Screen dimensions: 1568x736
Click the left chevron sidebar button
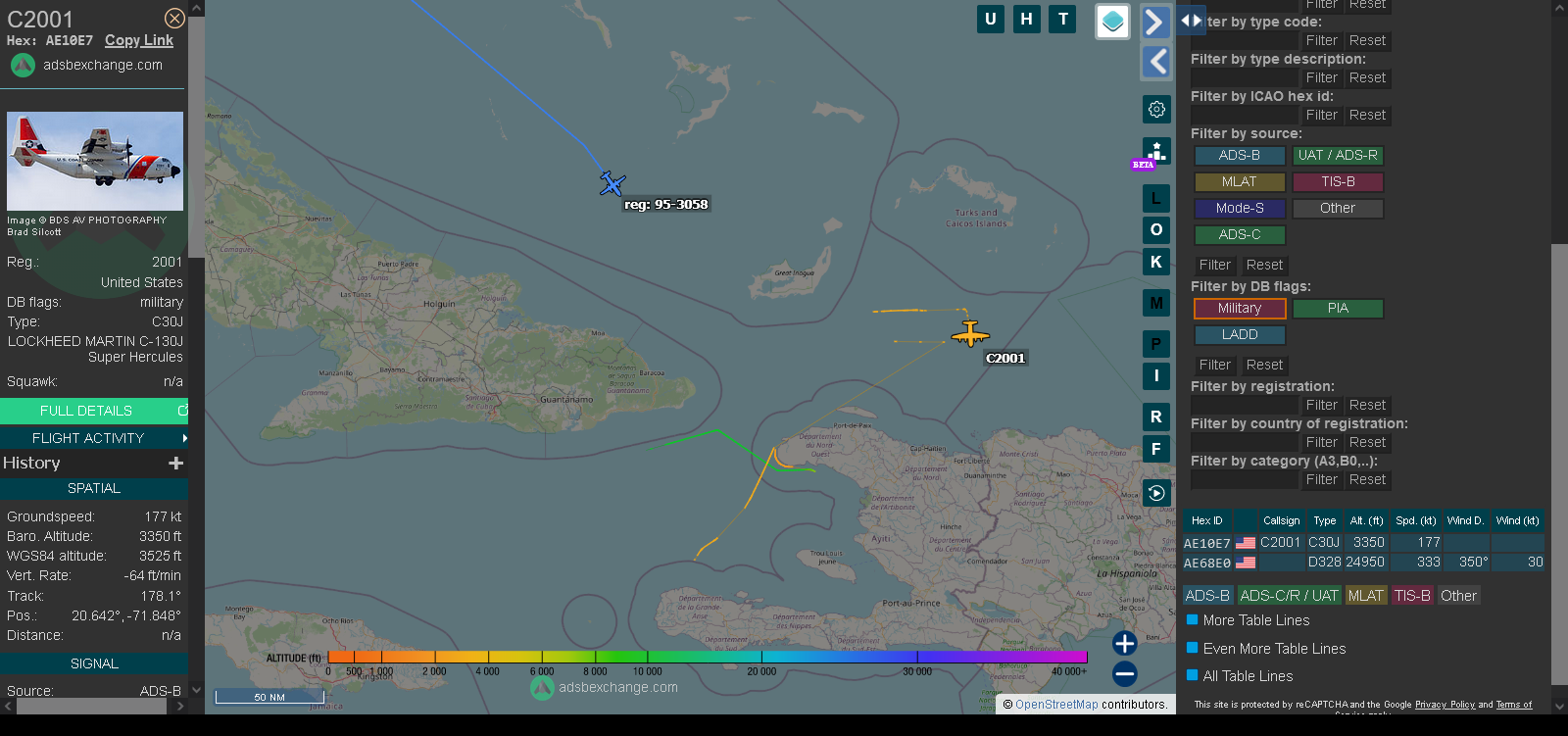click(1156, 62)
